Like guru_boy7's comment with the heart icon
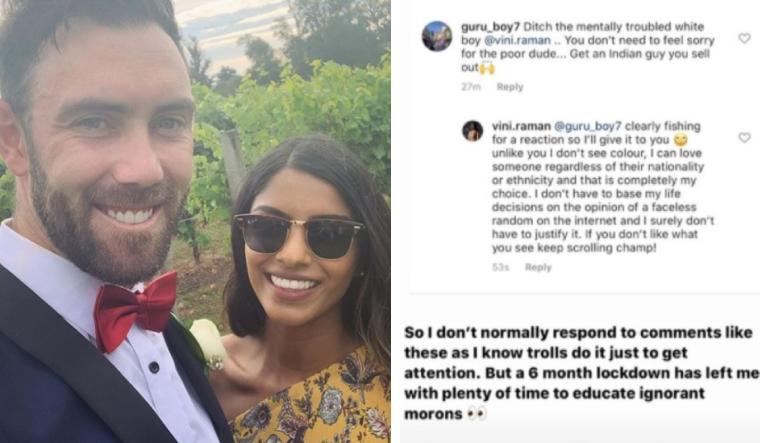 (x=744, y=38)
